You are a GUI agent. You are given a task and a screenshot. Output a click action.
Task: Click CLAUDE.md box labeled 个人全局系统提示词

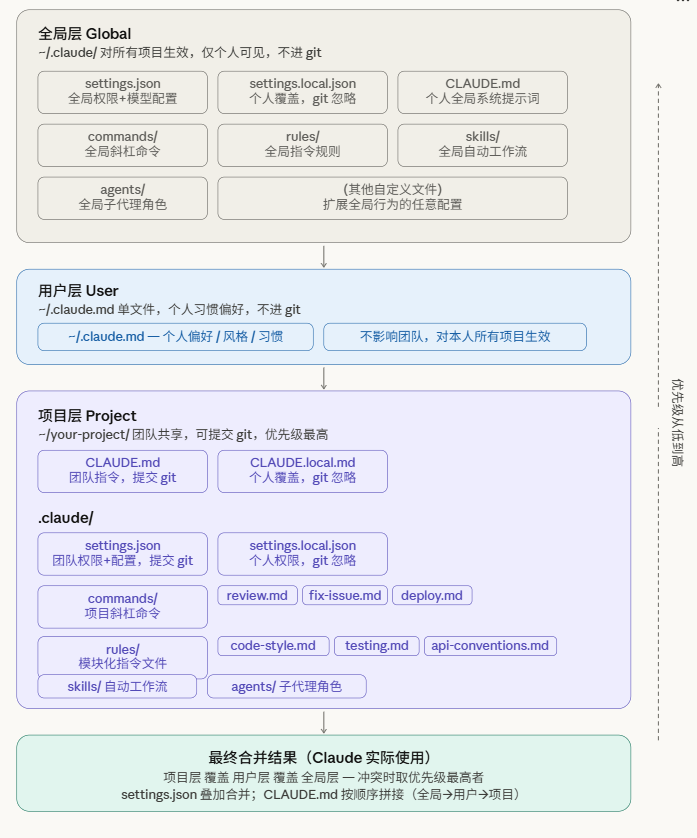click(x=483, y=92)
